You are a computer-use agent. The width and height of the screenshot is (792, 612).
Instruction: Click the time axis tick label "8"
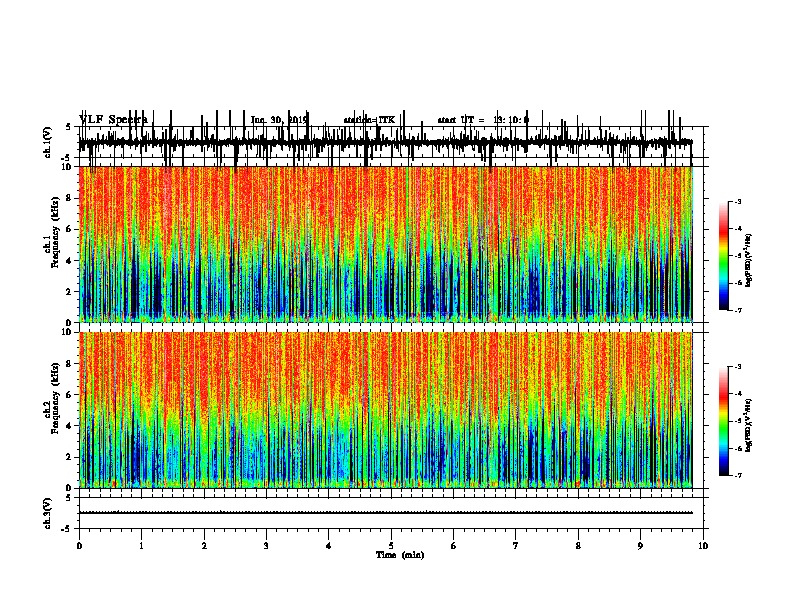point(578,546)
